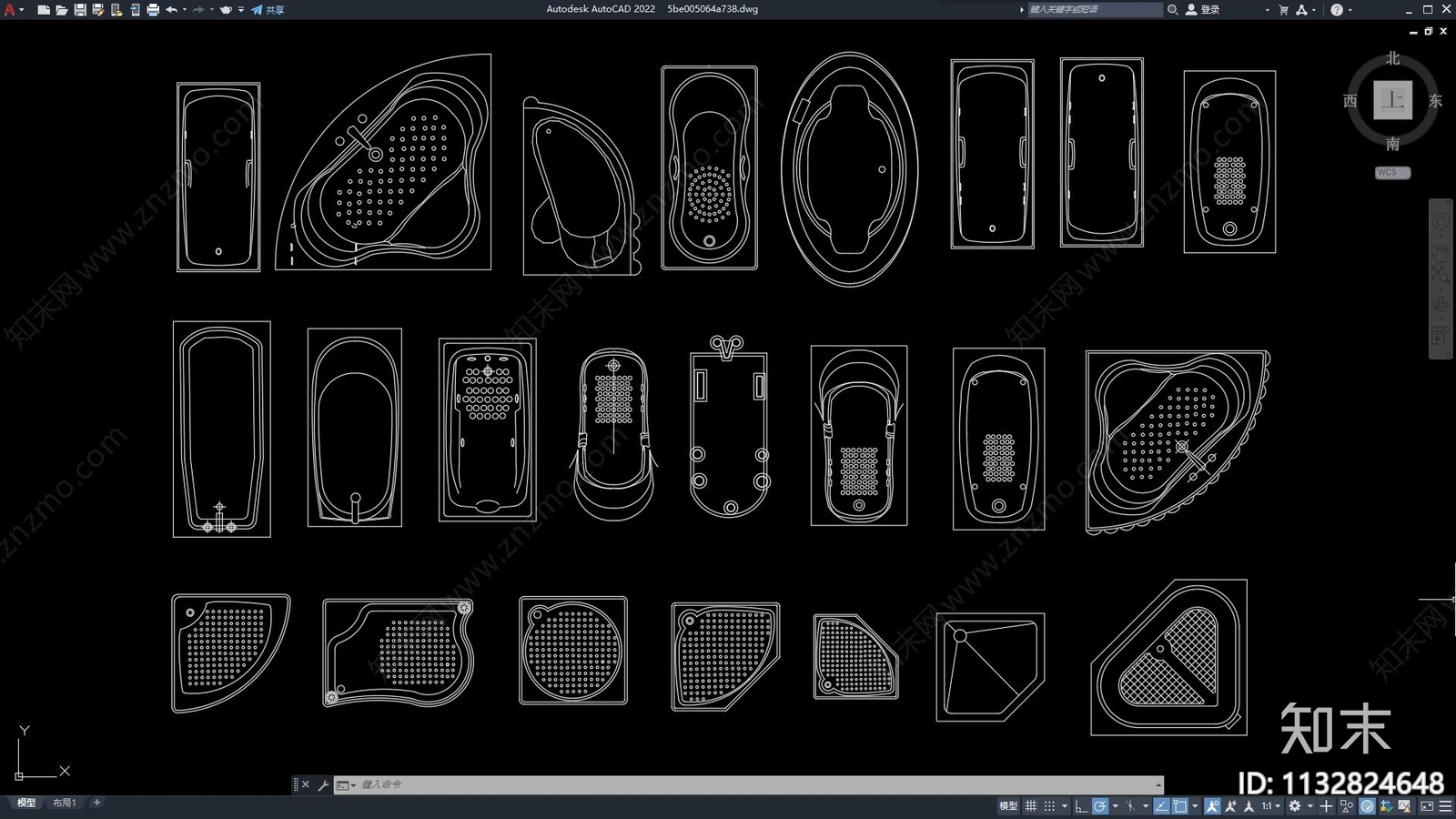Restore the drawing window with restore icon
The width and height of the screenshot is (1456, 819).
click(x=1429, y=31)
